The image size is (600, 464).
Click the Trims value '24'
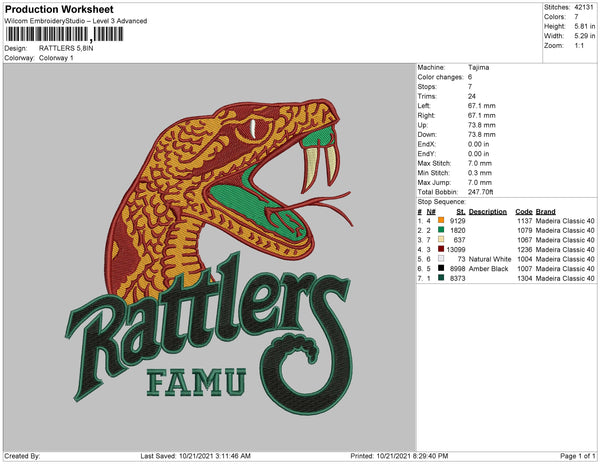point(472,96)
